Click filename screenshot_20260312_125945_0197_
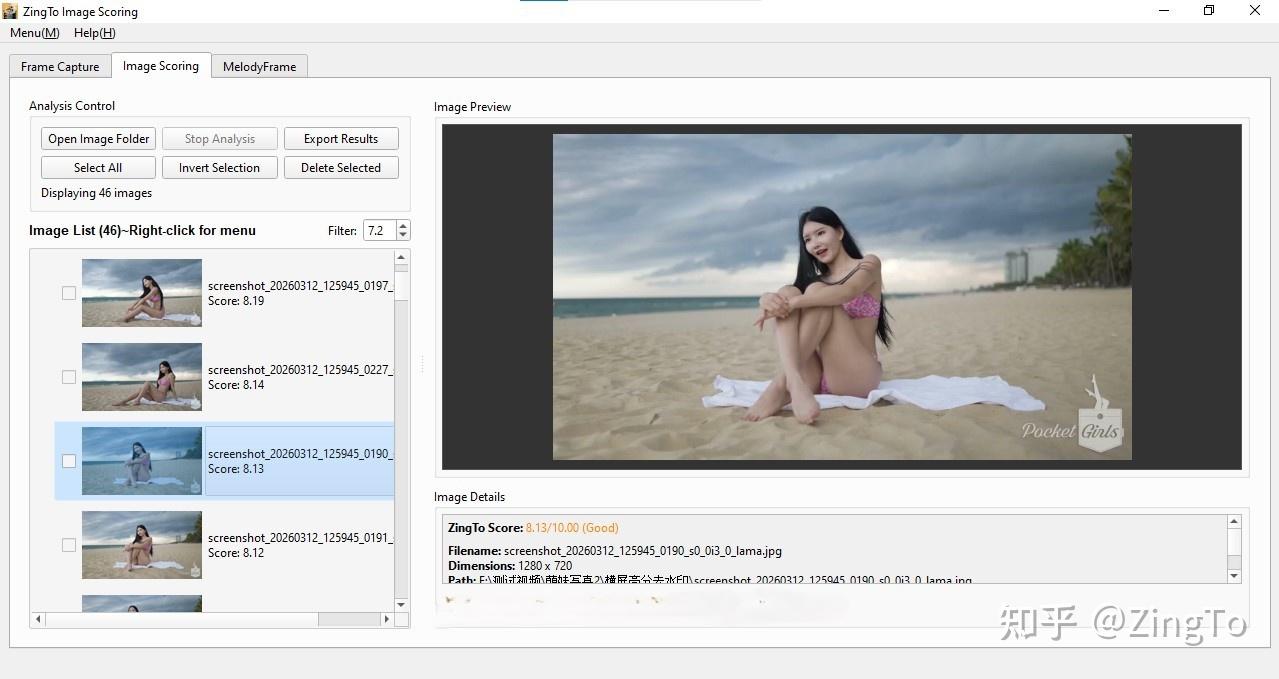This screenshot has height=679, width=1279. coord(300,286)
